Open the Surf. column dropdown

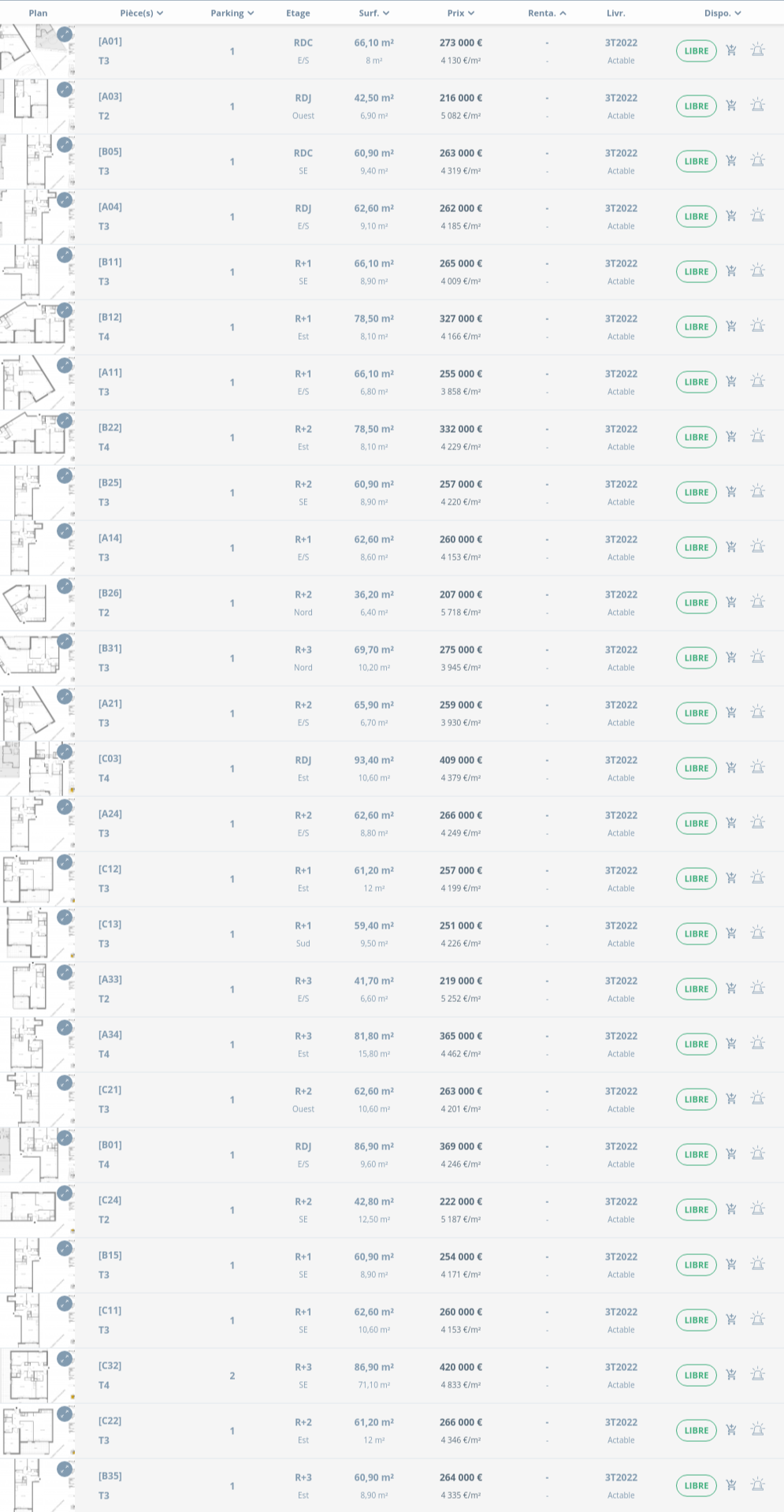pyautogui.click(x=373, y=13)
